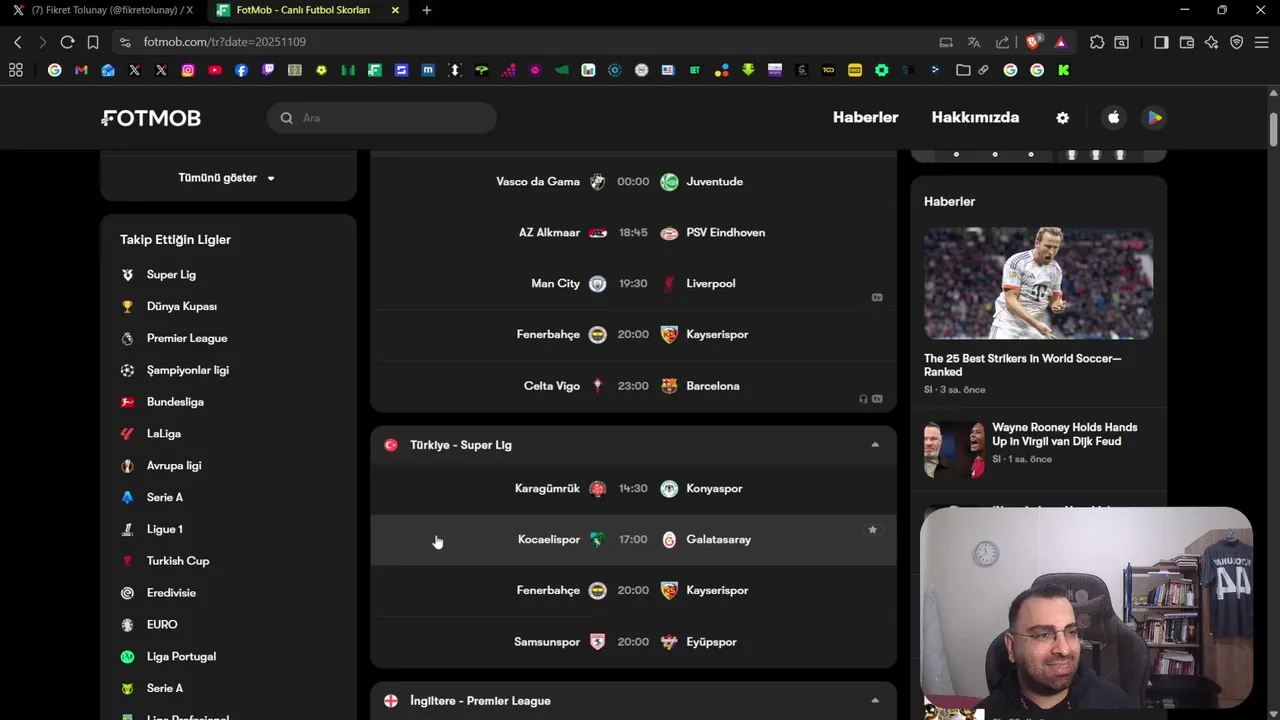
Task: Open LaLiga from the sidebar
Action: point(164,434)
